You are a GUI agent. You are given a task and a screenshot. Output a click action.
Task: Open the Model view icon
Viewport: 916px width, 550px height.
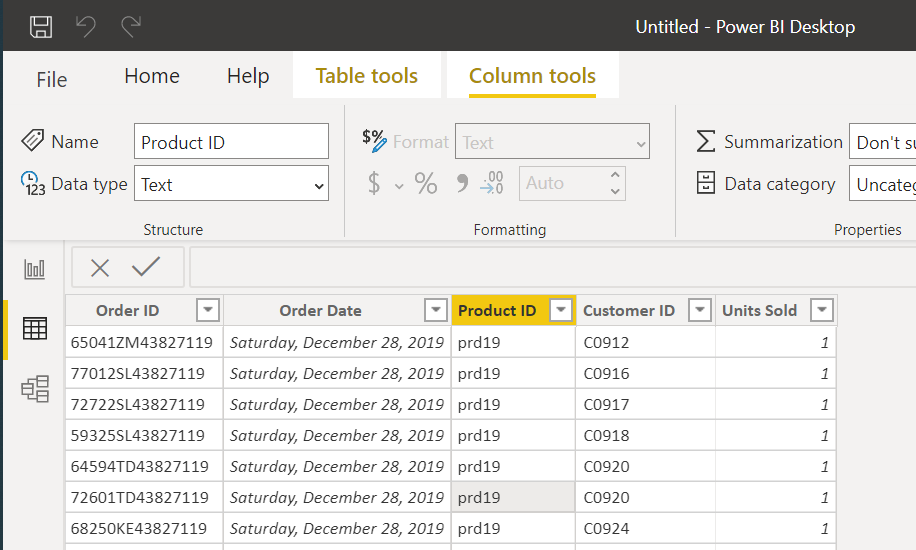click(x=35, y=389)
